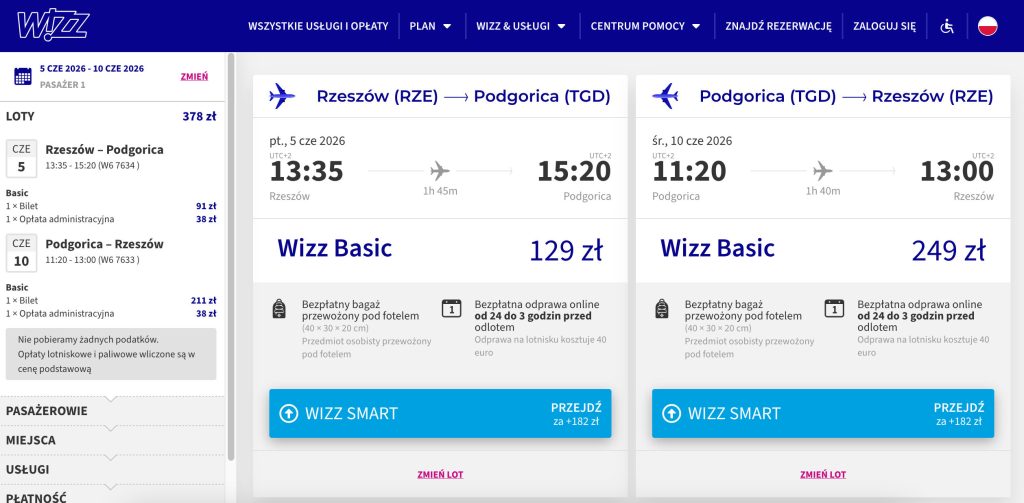Click the sidebar vertical scrollbar
Viewport: 1024px width, 503px height.
tap(231, 250)
